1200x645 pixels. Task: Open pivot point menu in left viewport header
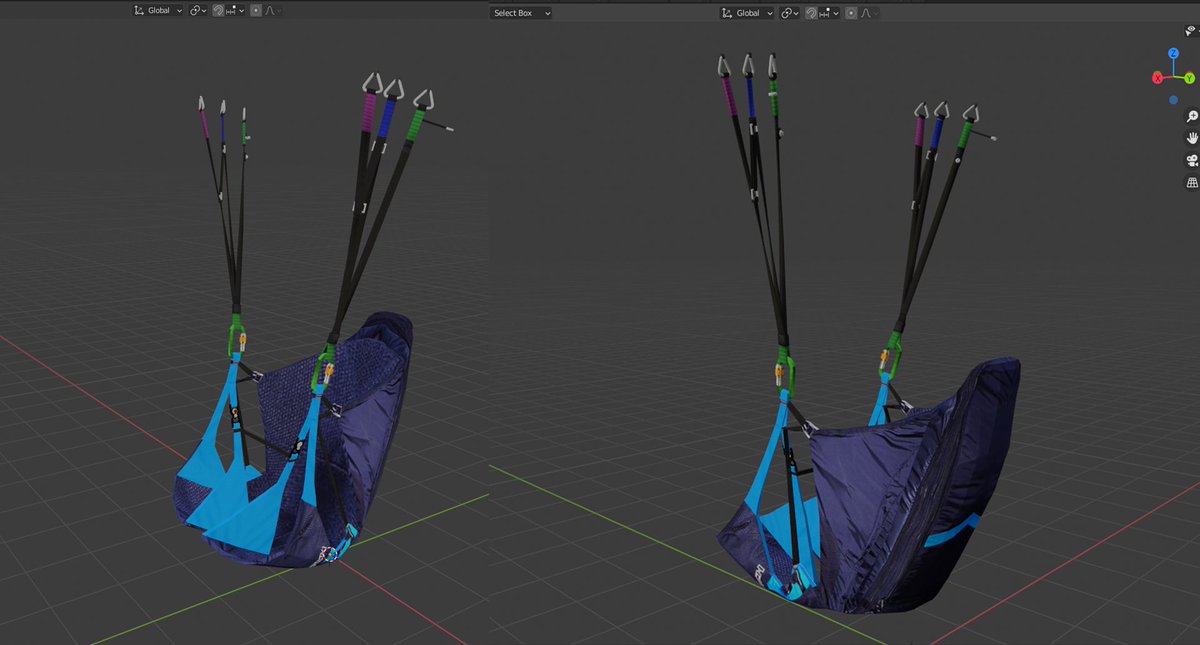click(x=198, y=11)
